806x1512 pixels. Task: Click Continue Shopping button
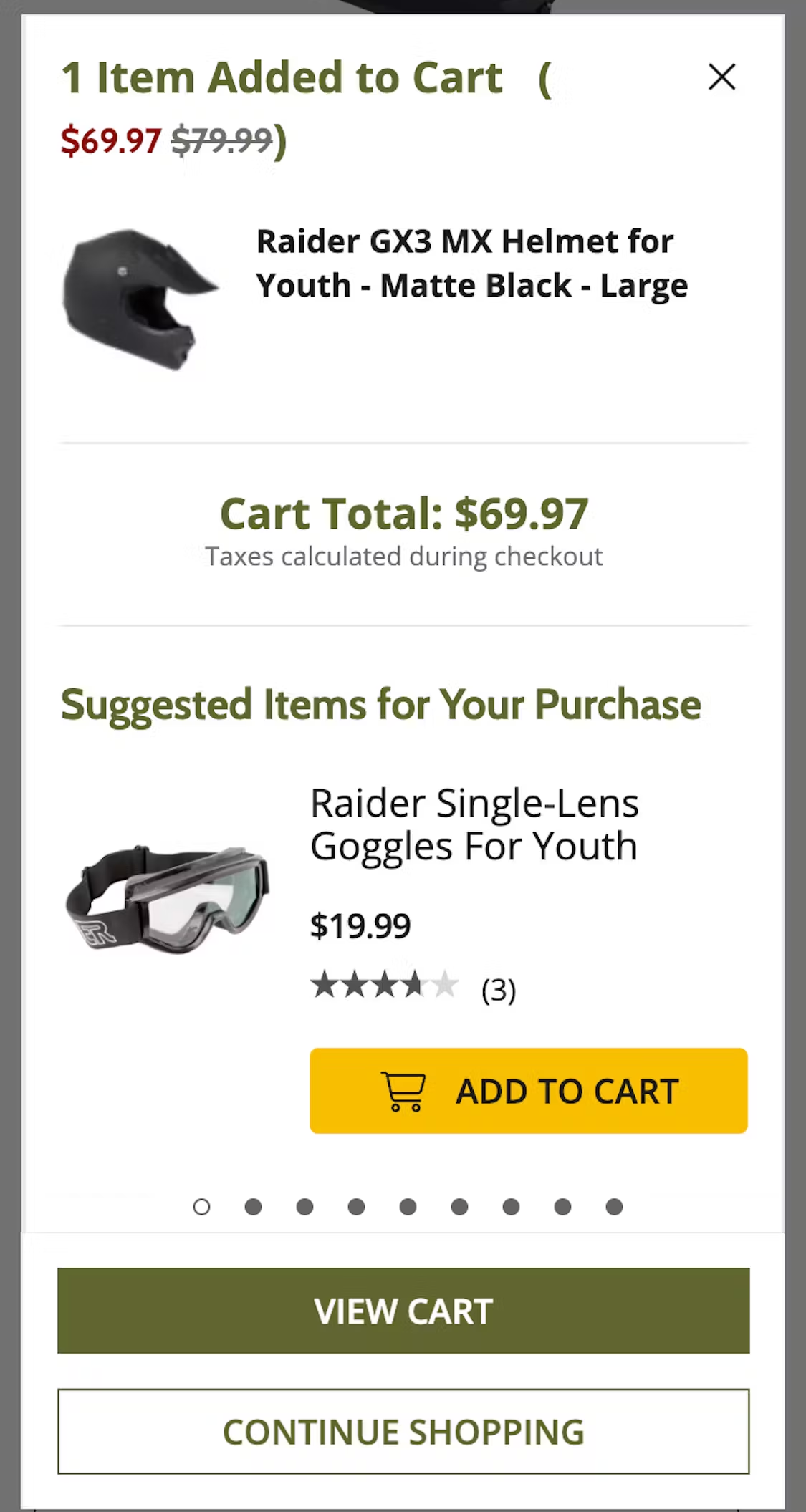(403, 1432)
